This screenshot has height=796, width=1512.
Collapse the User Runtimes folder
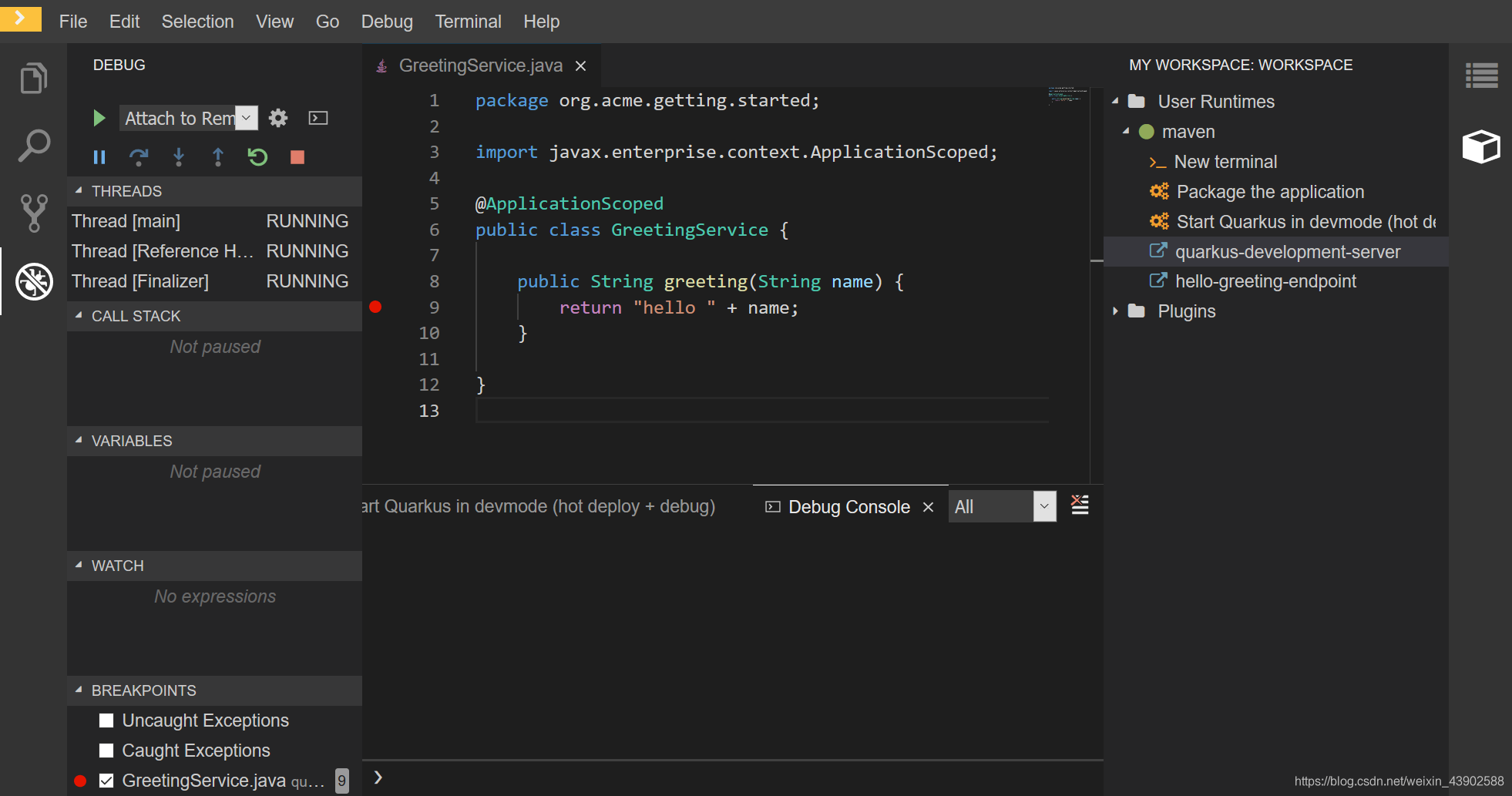coord(1115,101)
